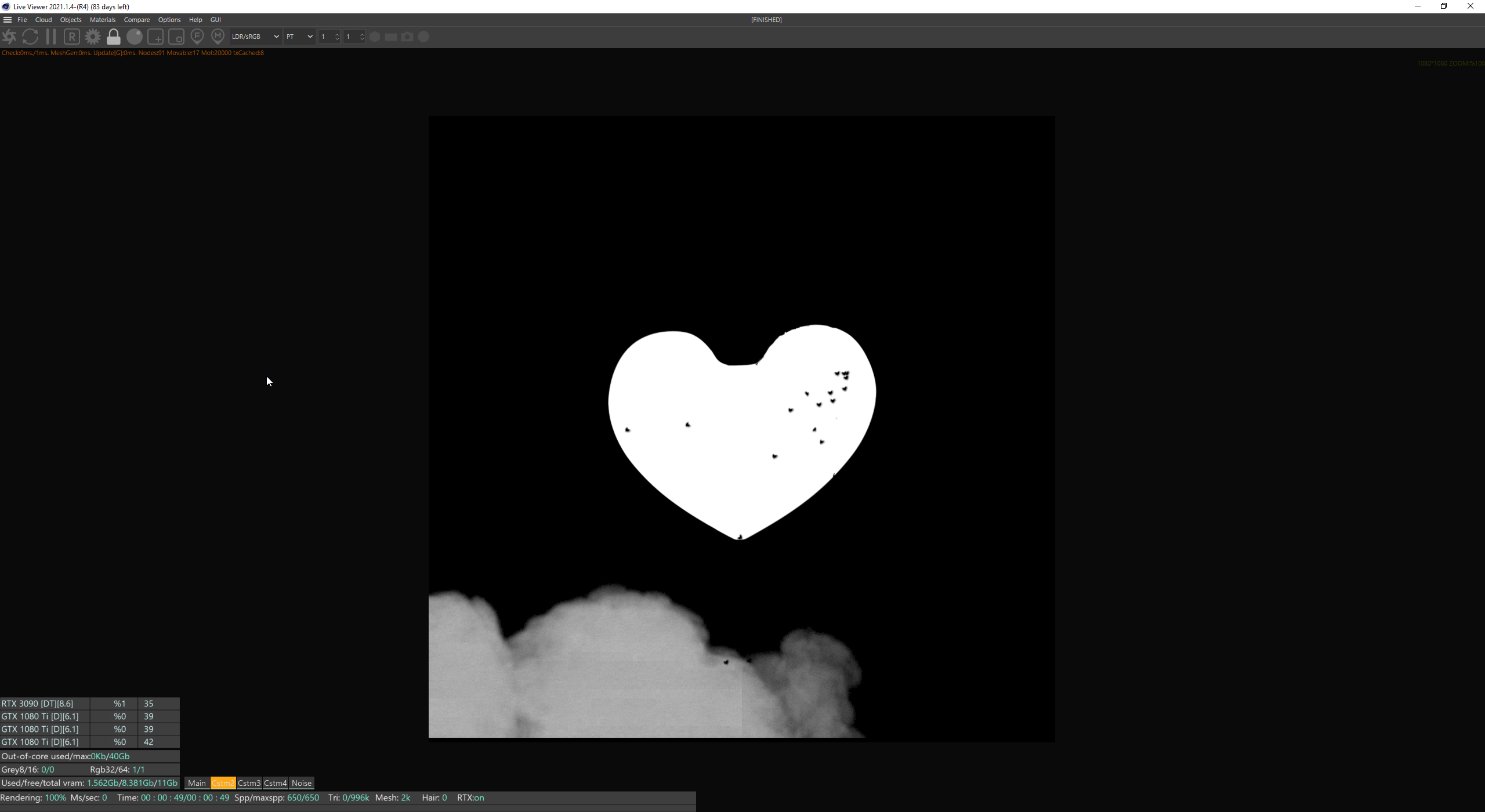
Task: Open the LDR/sRGB color space dropdown
Action: coord(255,37)
